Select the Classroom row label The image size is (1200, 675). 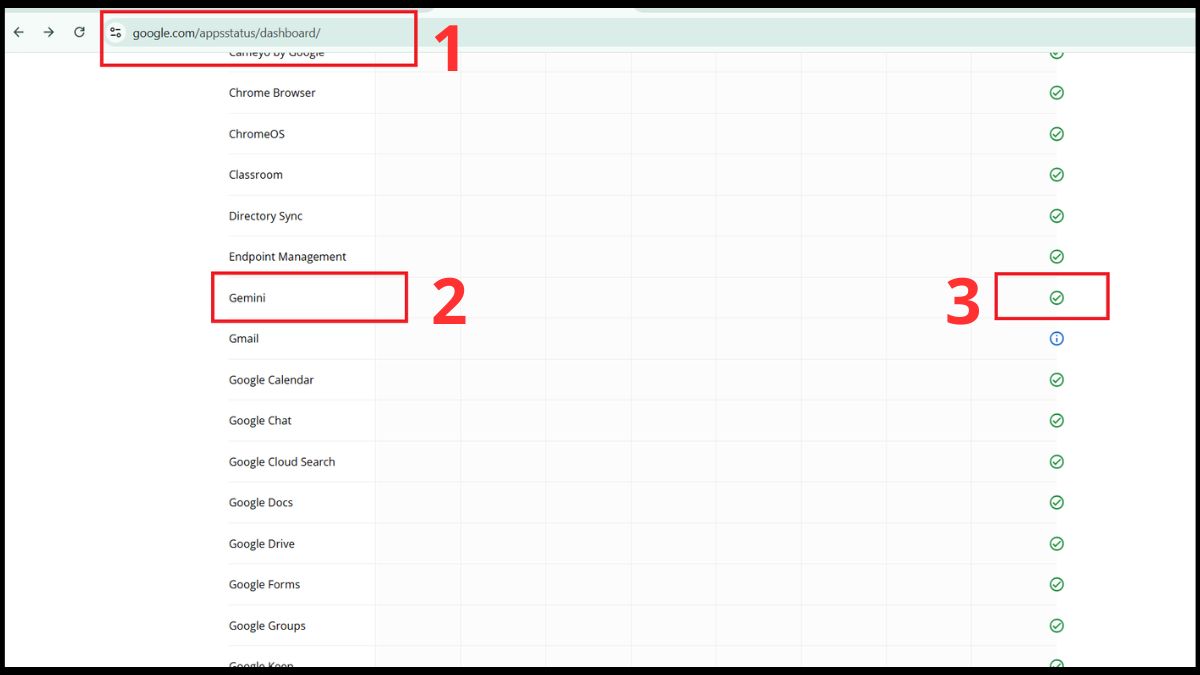point(256,175)
